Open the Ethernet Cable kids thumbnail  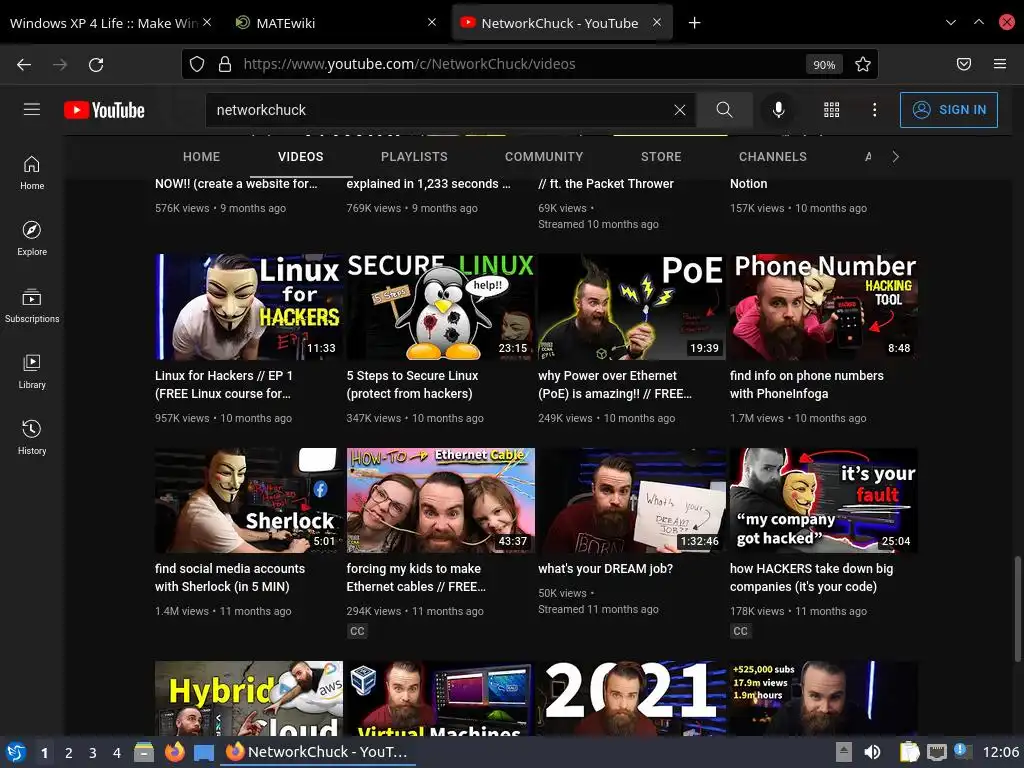pos(441,500)
